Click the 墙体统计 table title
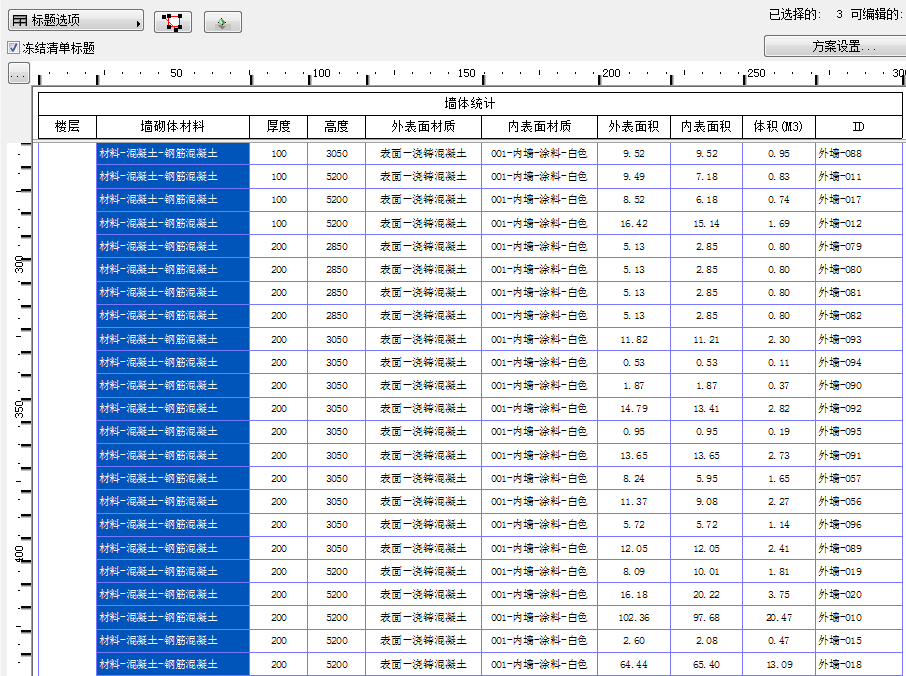 click(470, 105)
